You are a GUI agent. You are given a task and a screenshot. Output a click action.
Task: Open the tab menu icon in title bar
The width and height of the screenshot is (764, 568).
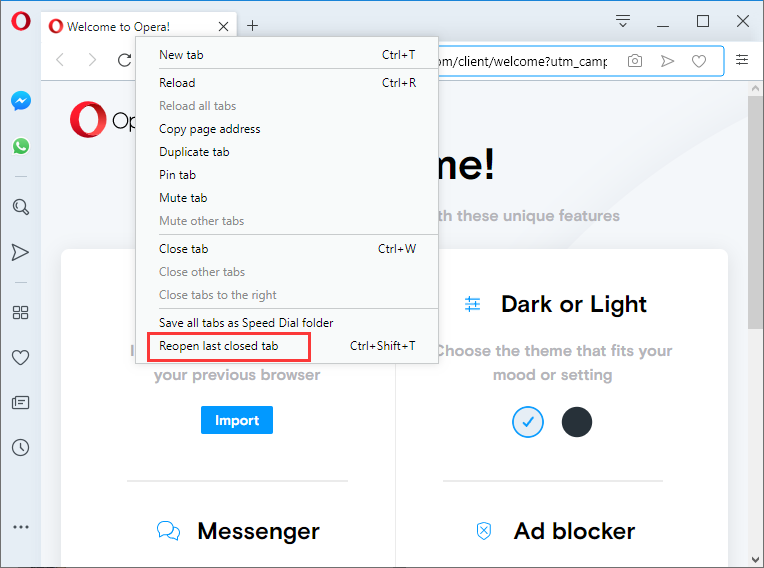623,21
